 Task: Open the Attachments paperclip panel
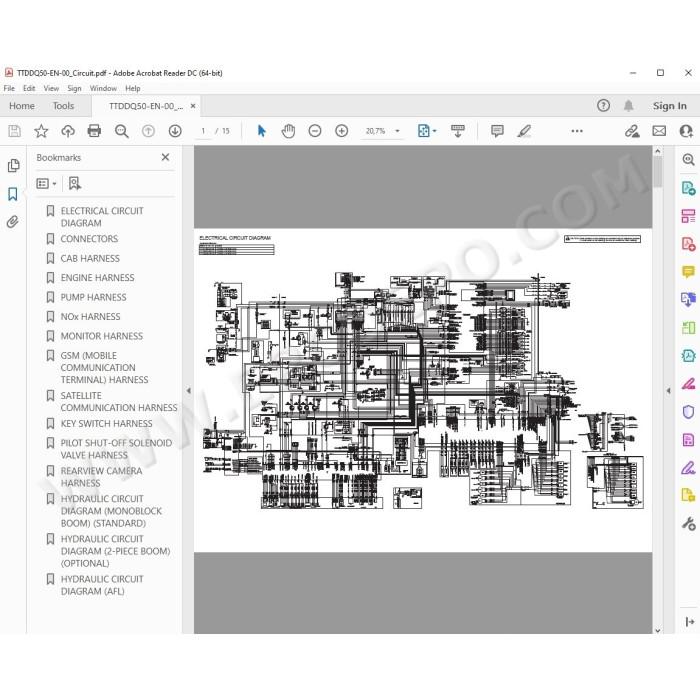click(x=13, y=222)
